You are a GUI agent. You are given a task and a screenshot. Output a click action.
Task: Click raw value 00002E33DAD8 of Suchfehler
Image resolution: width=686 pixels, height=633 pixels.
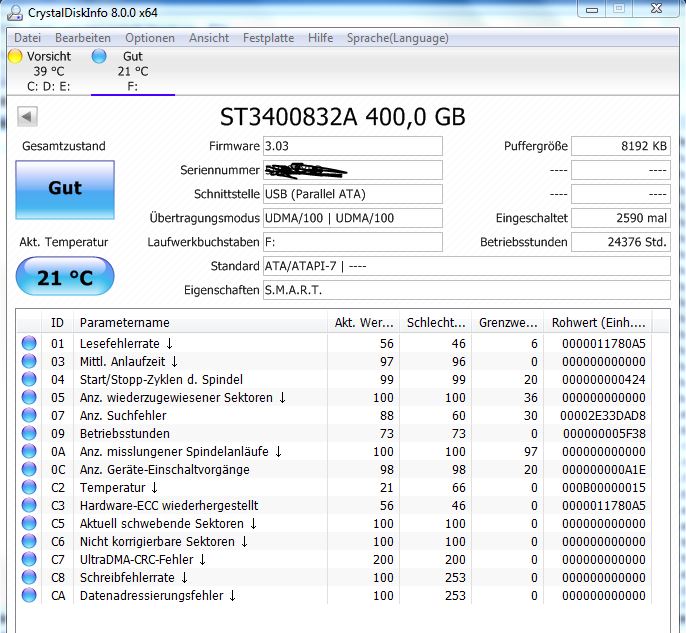[603, 415]
